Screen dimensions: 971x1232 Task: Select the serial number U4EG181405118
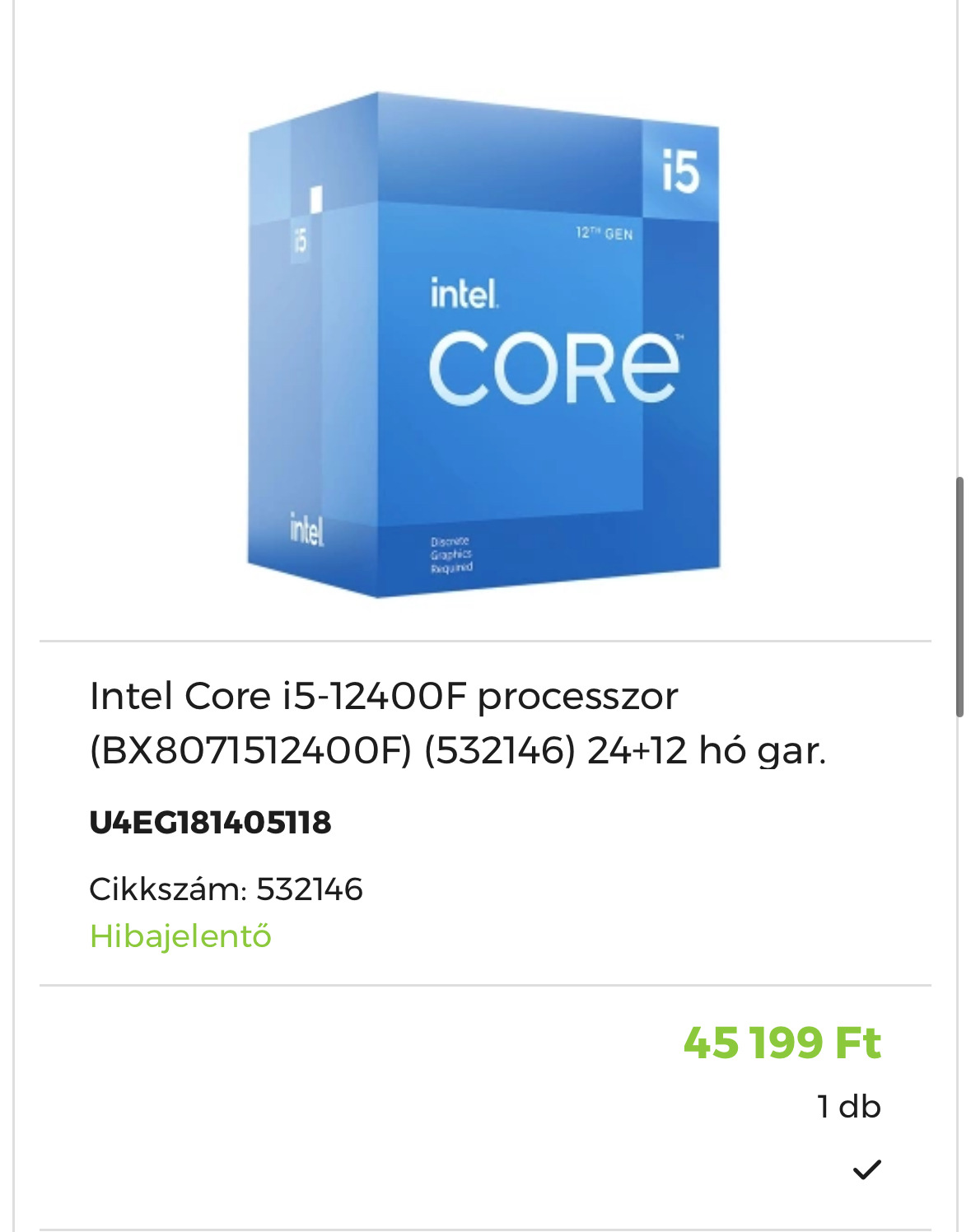tap(210, 822)
